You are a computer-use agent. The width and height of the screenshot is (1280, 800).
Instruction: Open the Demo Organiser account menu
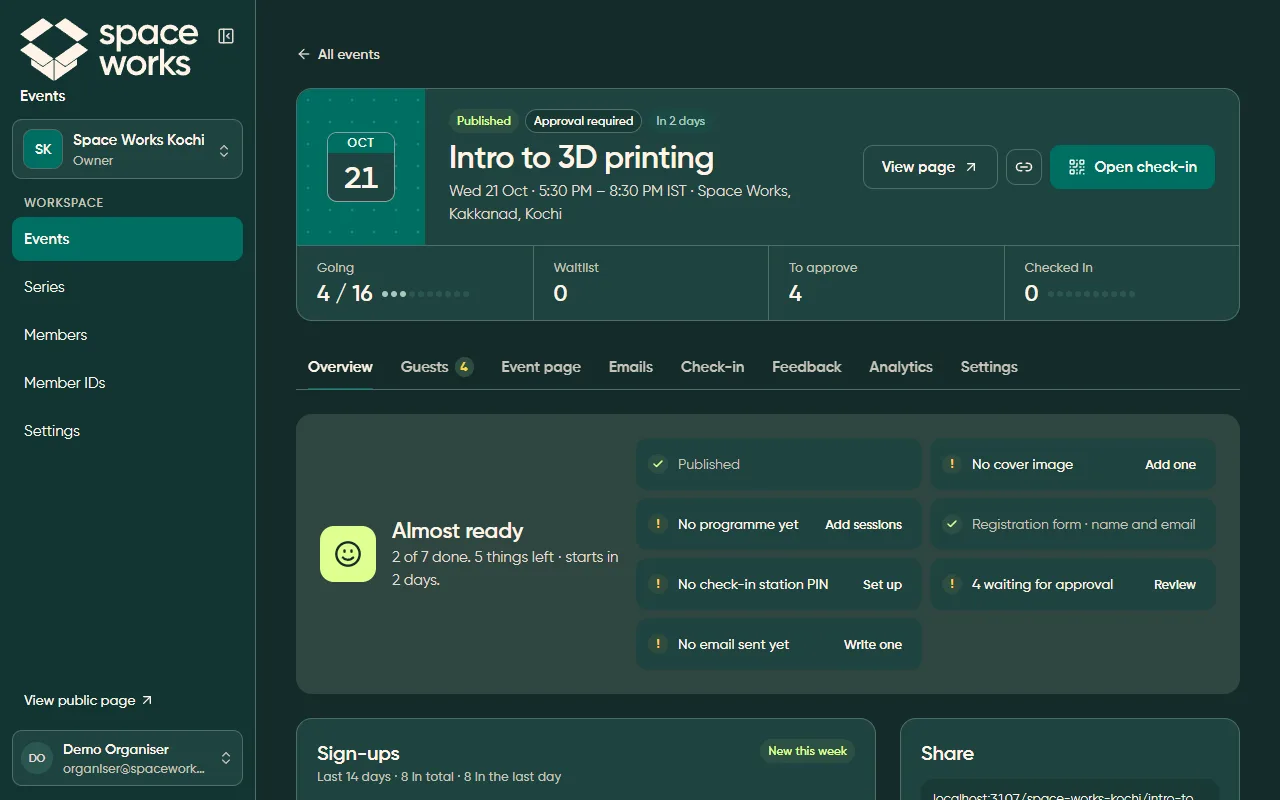[x=127, y=758]
